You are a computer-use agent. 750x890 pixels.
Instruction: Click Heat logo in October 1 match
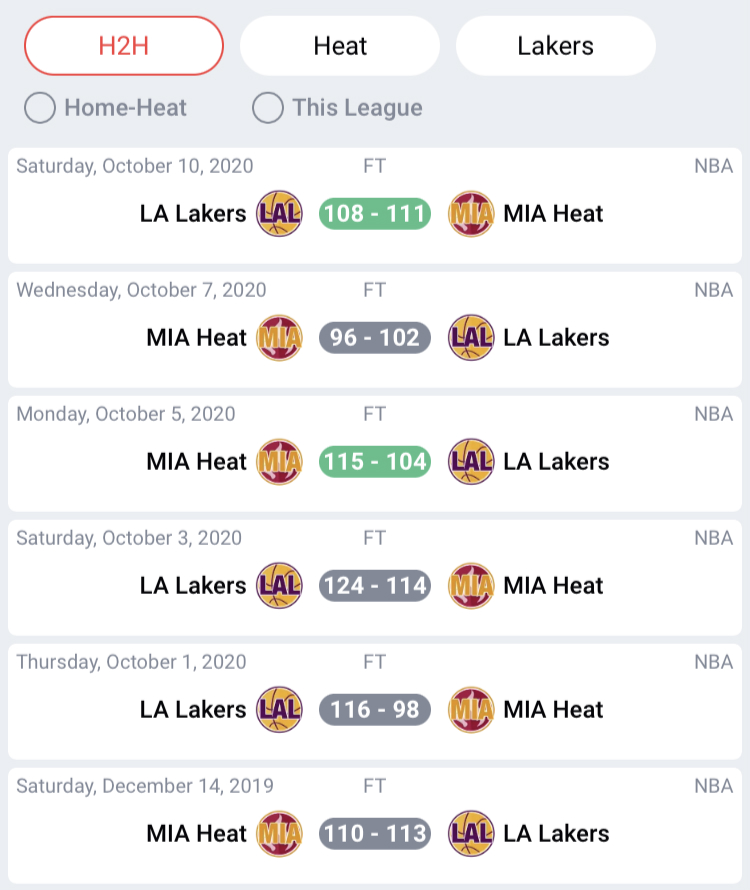[x=471, y=710]
